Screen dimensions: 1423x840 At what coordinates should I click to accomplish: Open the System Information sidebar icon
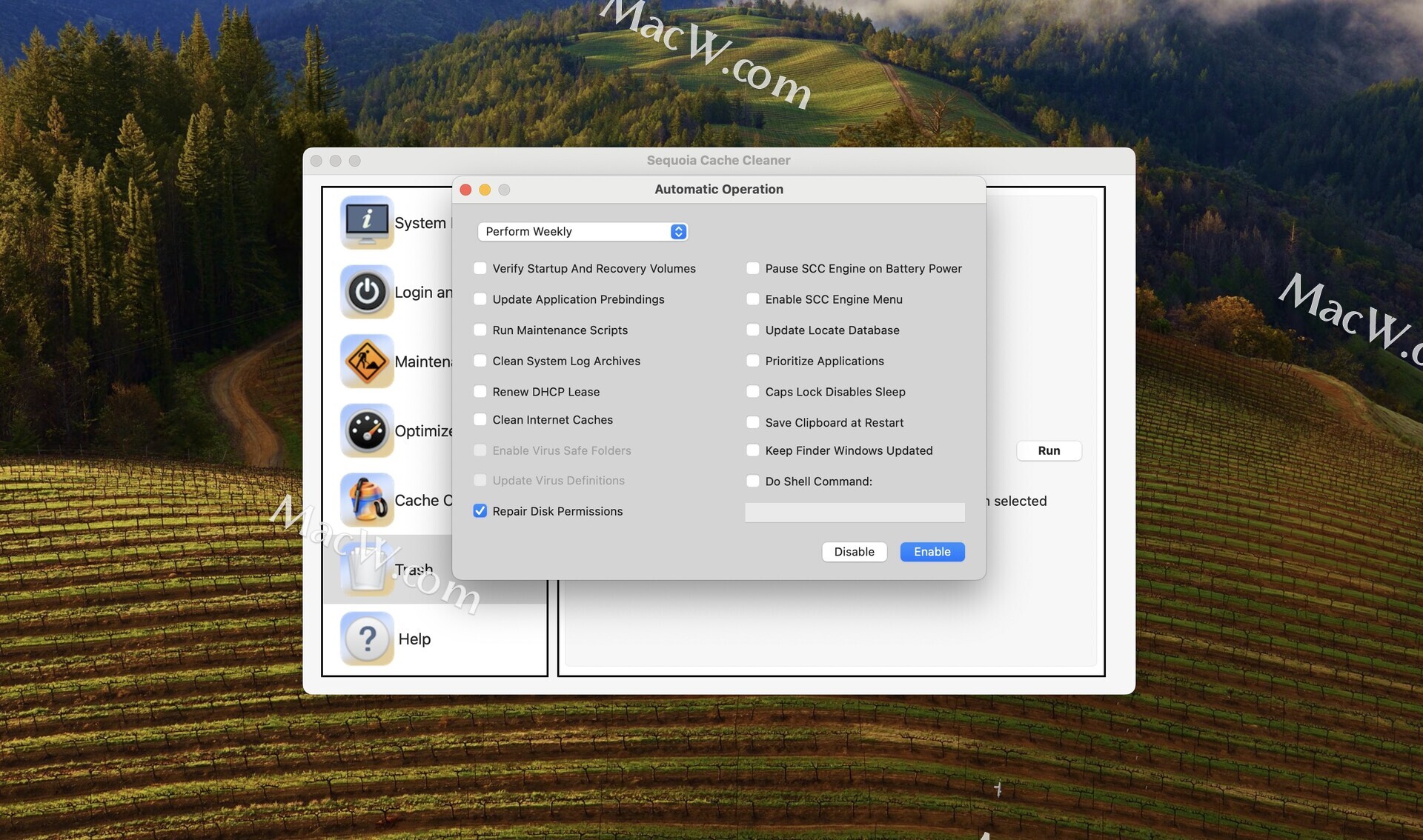pos(367,222)
